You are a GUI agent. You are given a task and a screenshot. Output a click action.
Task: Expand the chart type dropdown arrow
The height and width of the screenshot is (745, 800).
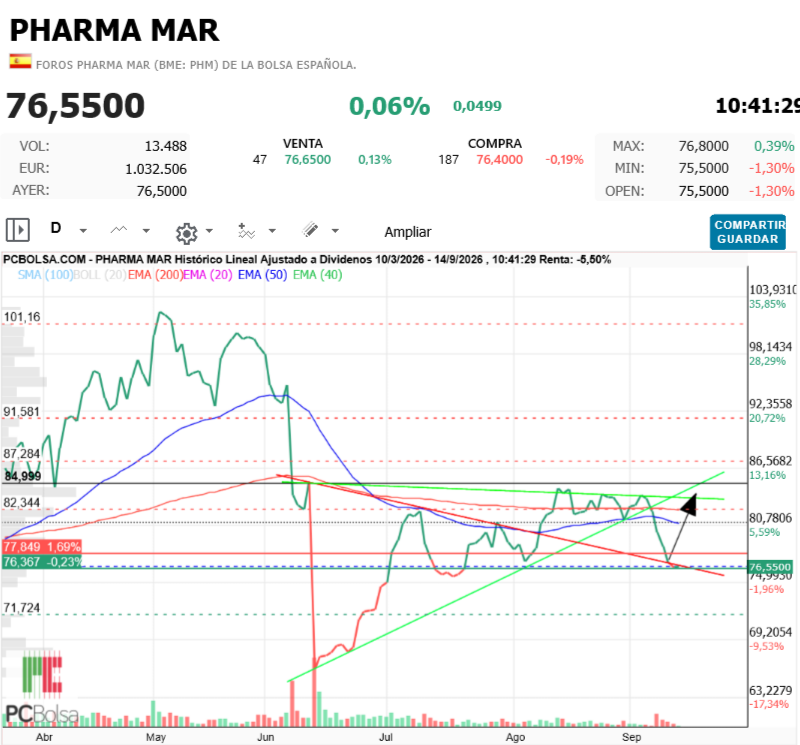click(x=146, y=231)
